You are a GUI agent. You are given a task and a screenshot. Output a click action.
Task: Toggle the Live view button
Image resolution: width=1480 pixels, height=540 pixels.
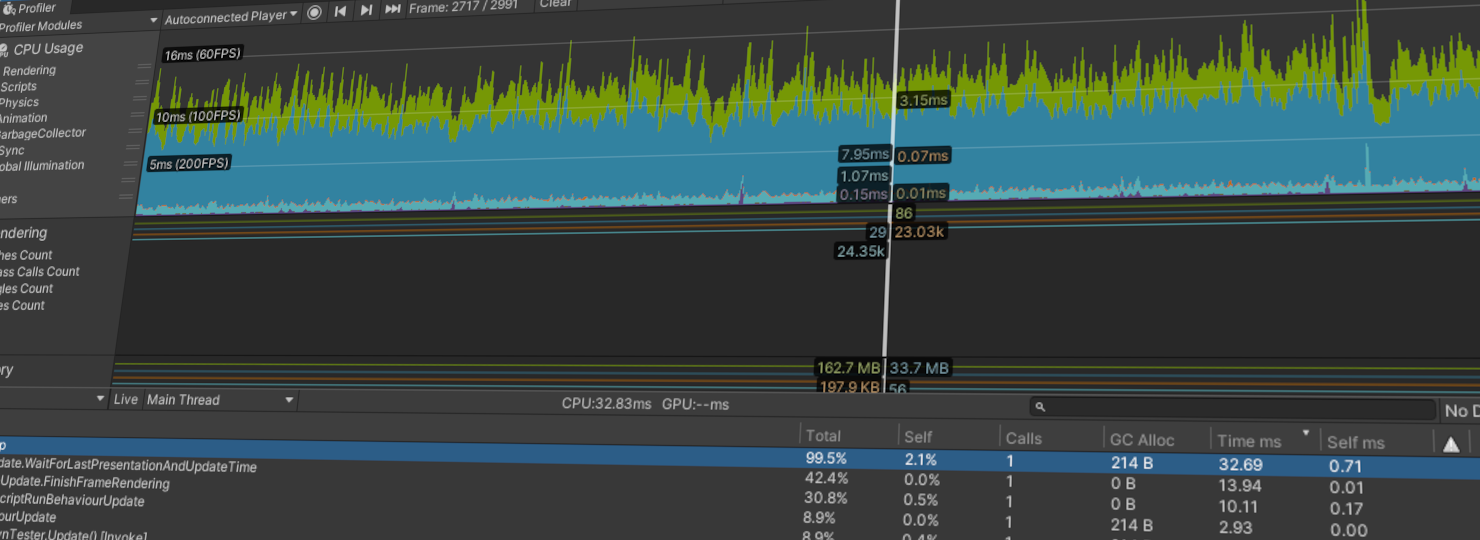125,400
